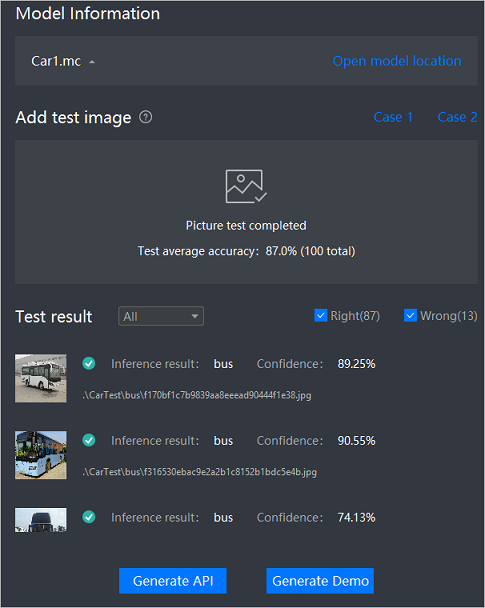The width and height of the screenshot is (485, 608).
Task: Click the picture test completed image icon
Action: pyautogui.click(x=246, y=186)
